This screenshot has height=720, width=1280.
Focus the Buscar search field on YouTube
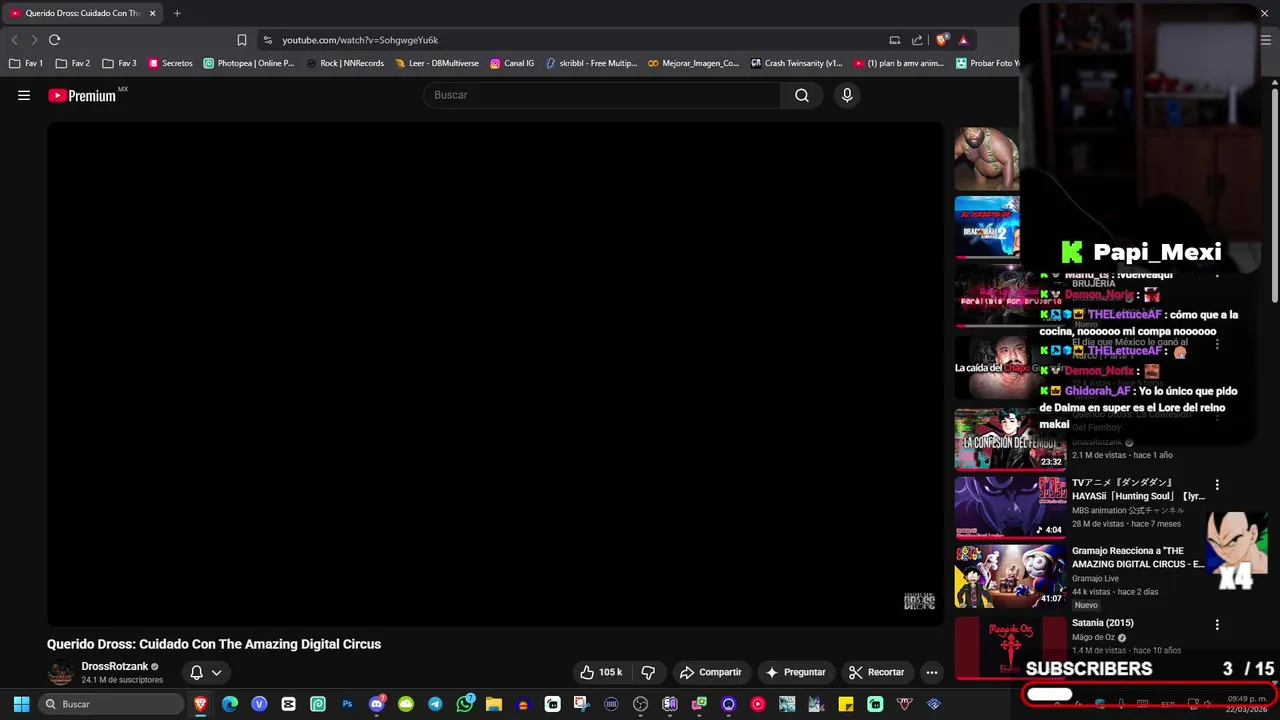pos(603,95)
